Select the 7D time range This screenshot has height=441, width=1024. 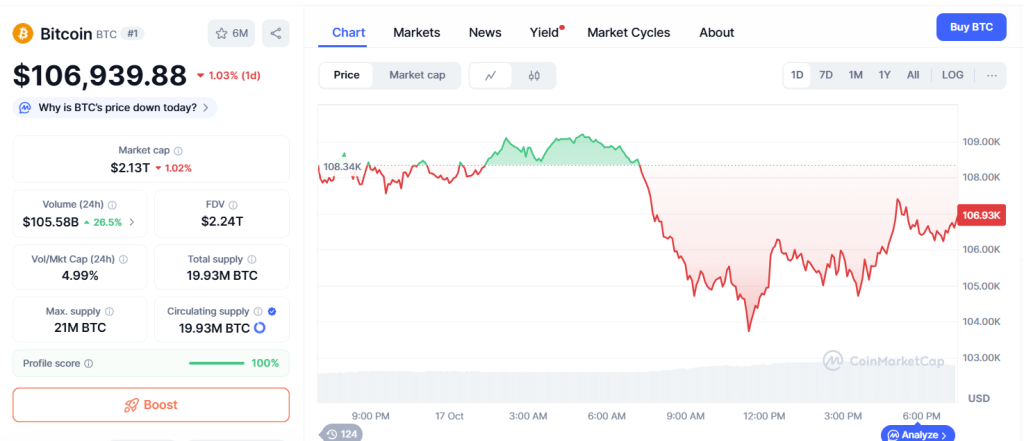point(826,75)
